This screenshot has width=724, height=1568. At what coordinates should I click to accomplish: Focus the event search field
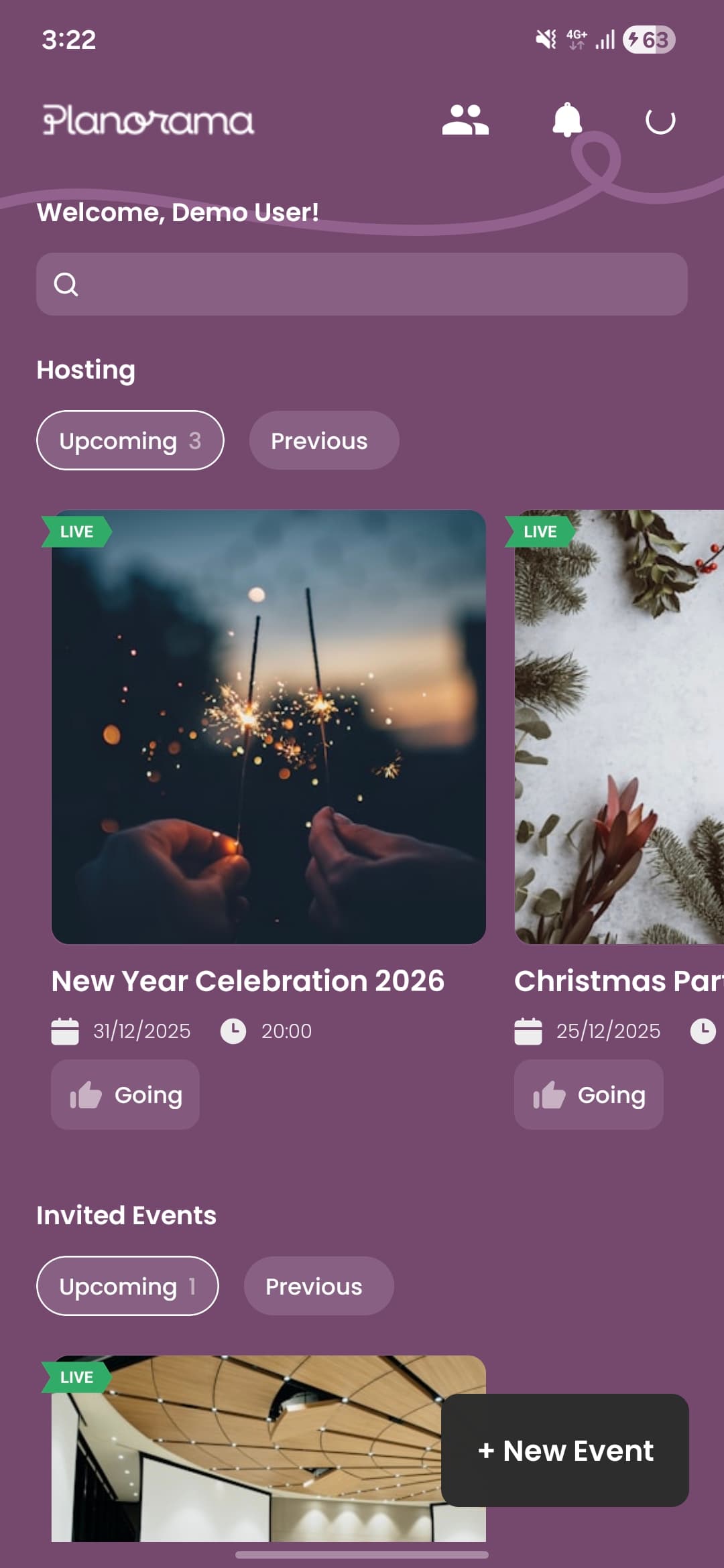[362, 284]
